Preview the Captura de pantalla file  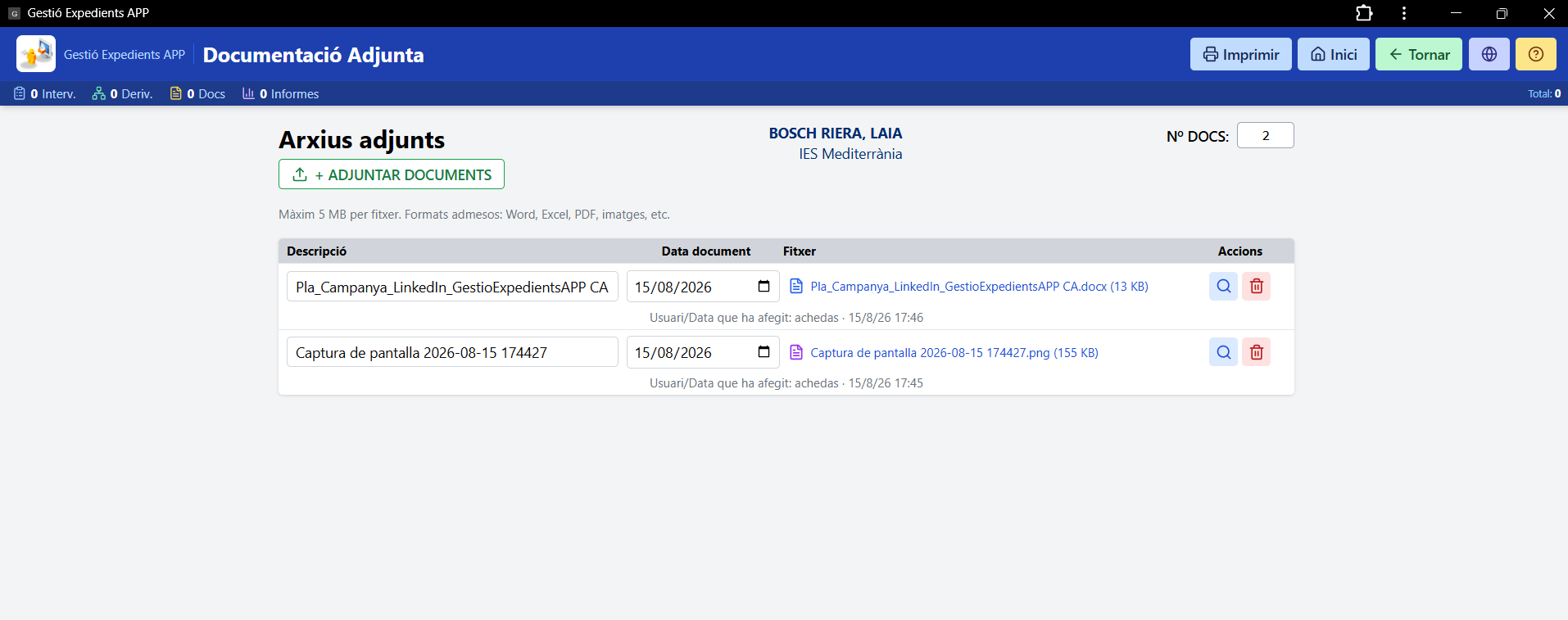[1223, 352]
